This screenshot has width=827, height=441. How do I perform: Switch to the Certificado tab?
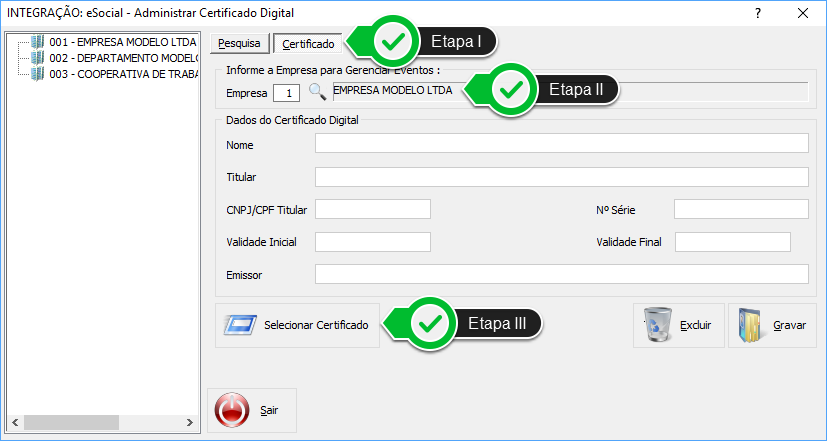(309, 44)
